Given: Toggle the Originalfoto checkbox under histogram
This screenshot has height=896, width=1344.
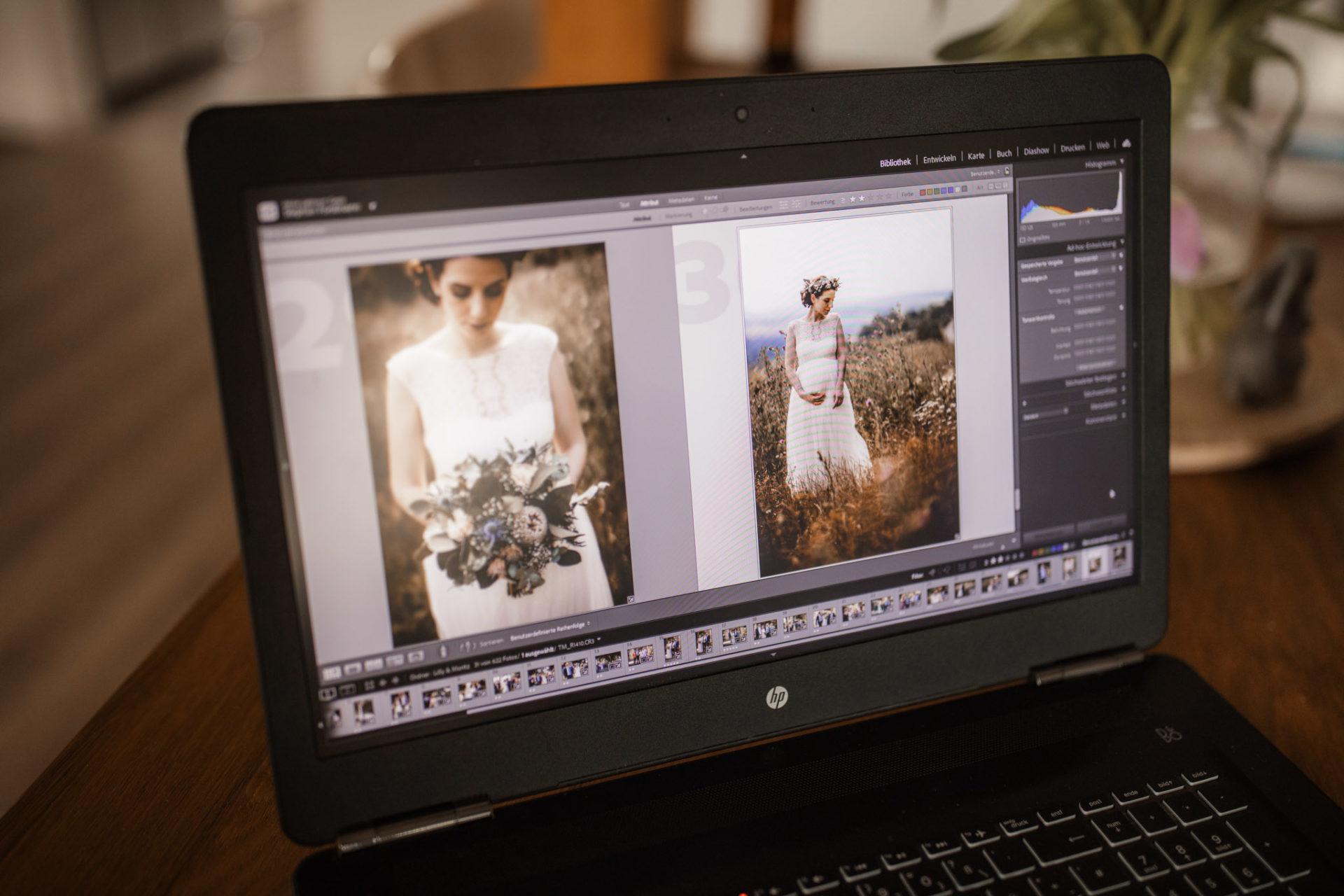Looking at the screenshot, I should click(x=1023, y=239).
